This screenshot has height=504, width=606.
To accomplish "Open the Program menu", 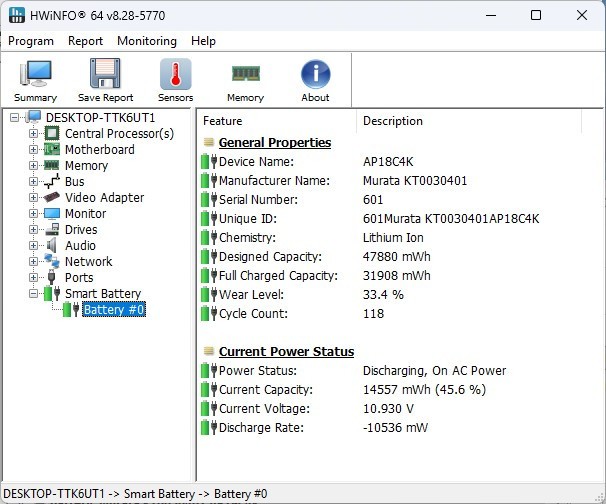I will (31, 41).
